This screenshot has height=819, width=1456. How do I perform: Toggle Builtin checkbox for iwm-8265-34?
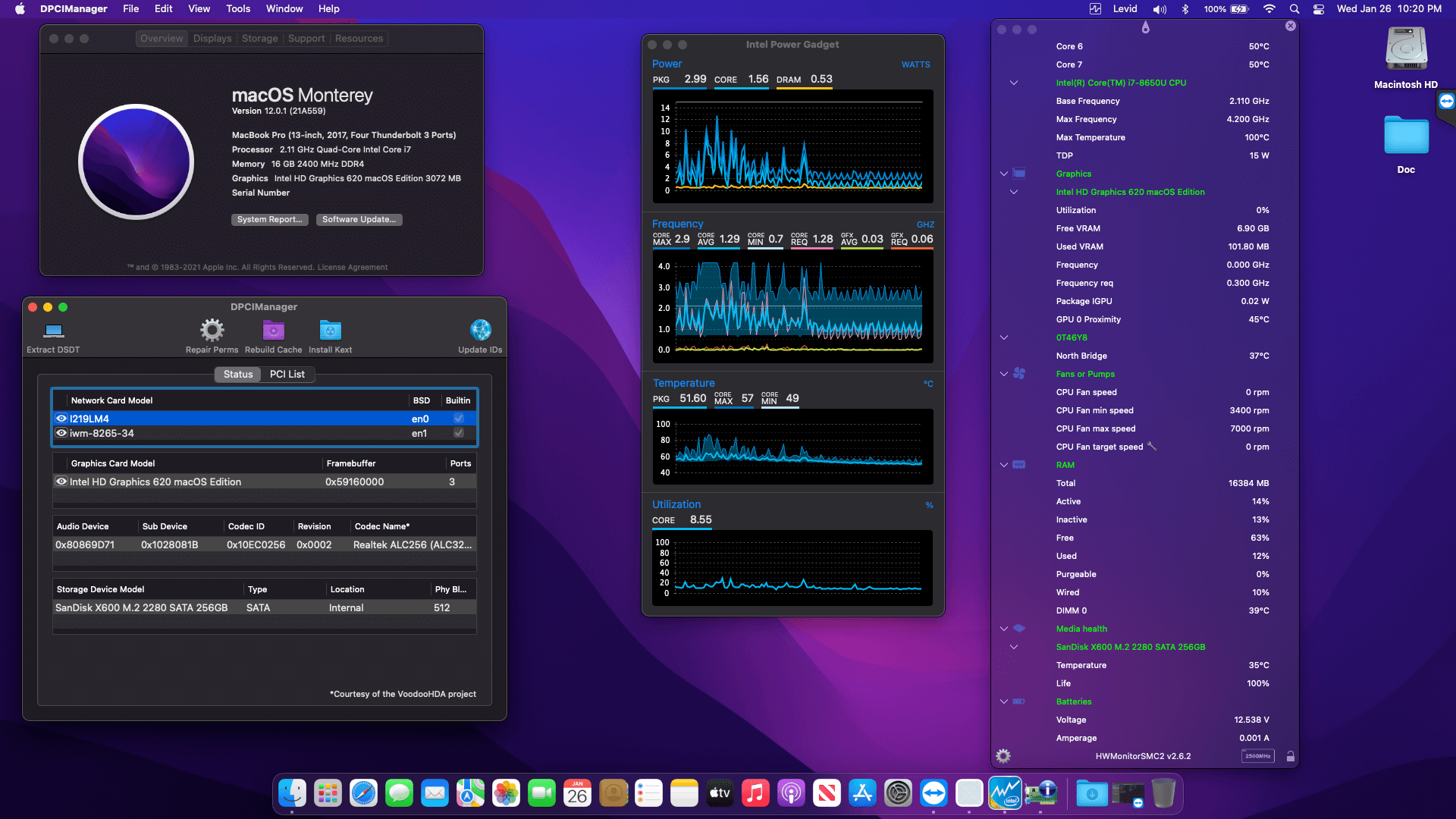(459, 433)
